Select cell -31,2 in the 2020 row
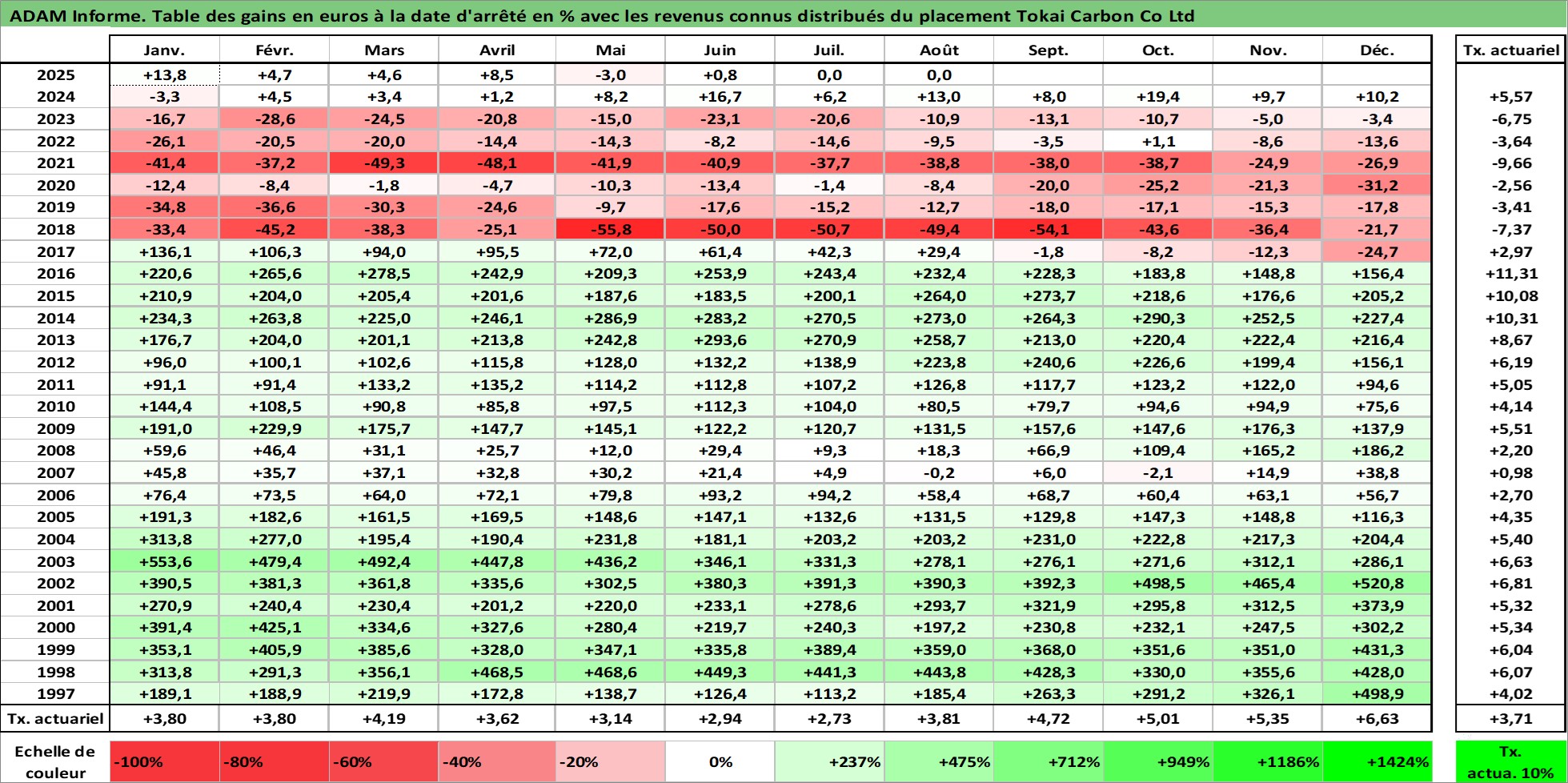This screenshot has width=1568, height=783. tap(1377, 185)
